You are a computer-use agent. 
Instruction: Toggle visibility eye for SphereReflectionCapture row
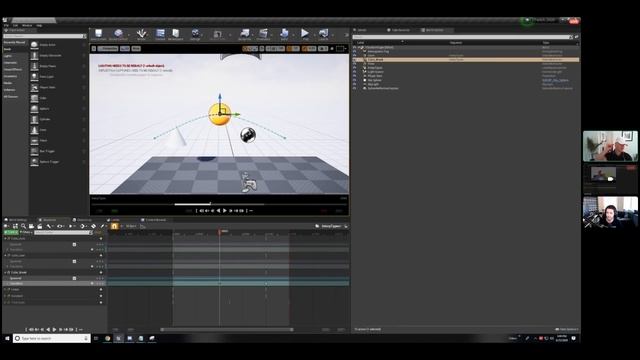point(354,88)
